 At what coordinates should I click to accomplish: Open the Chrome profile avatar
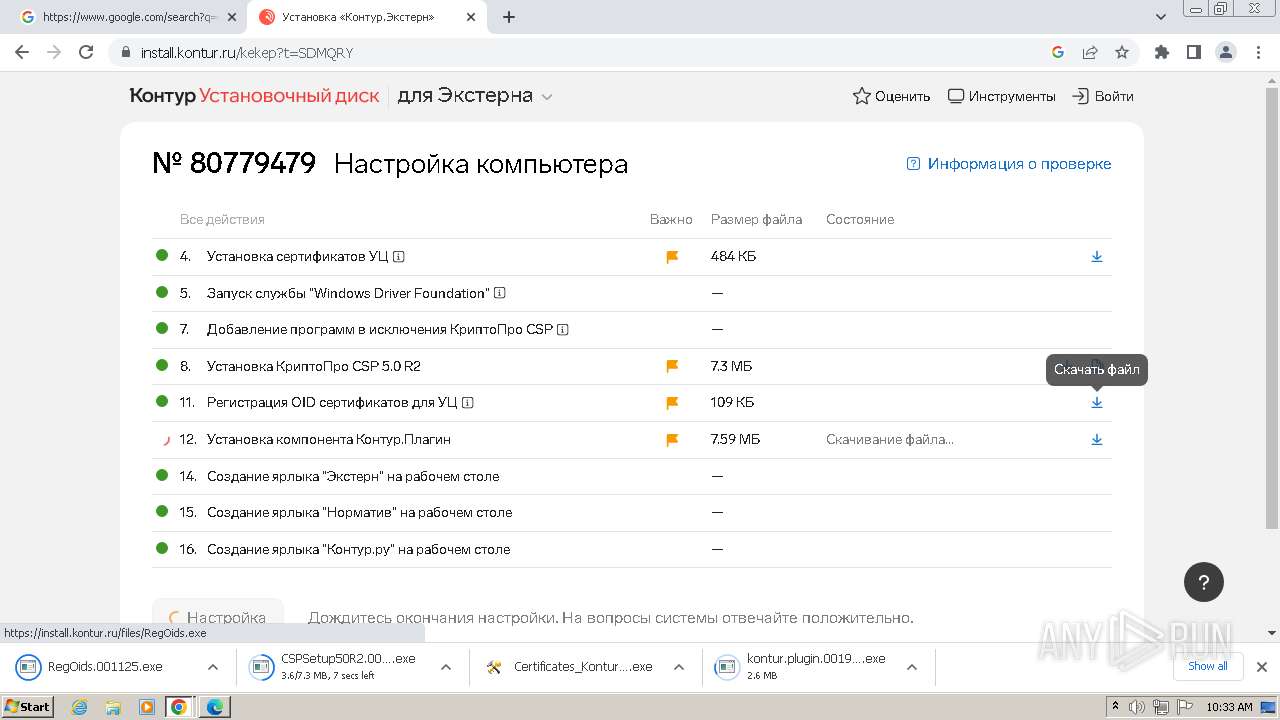point(1225,52)
